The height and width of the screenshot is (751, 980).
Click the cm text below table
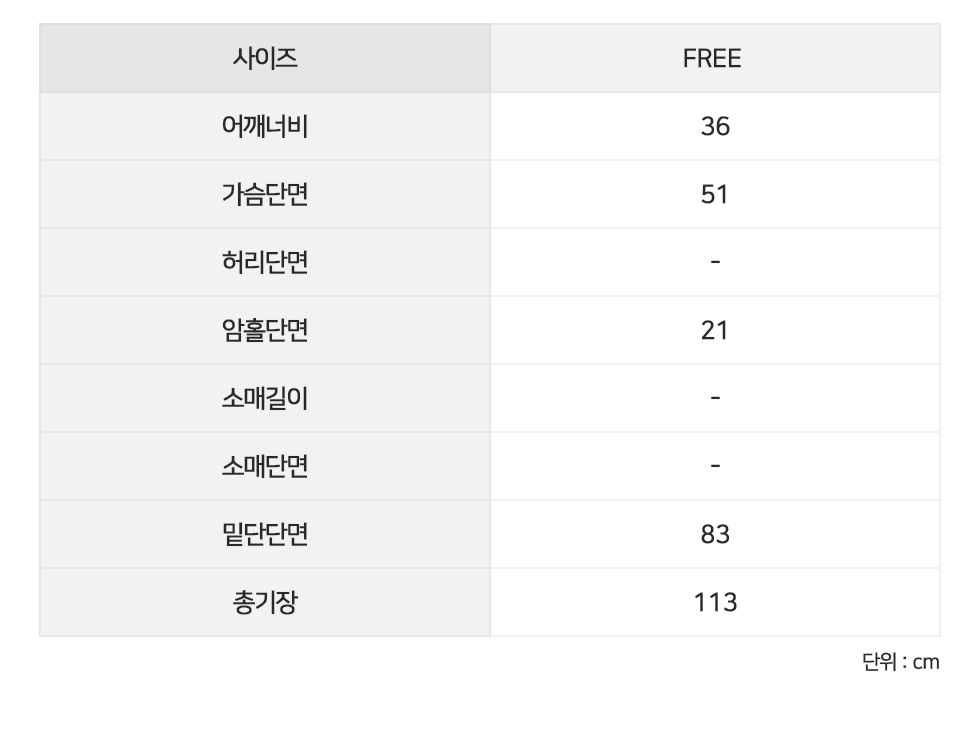(x=926, y=663)
